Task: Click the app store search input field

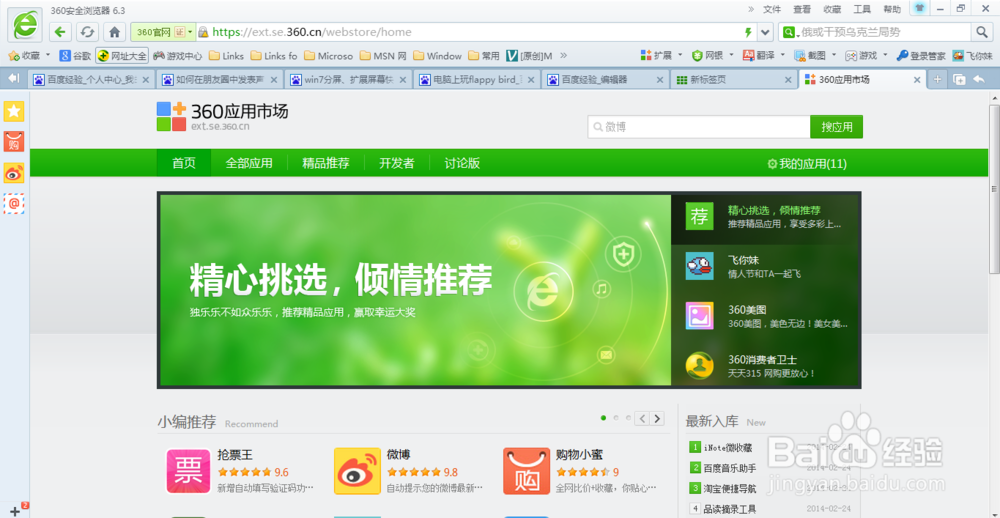Action: click(699, 127)
